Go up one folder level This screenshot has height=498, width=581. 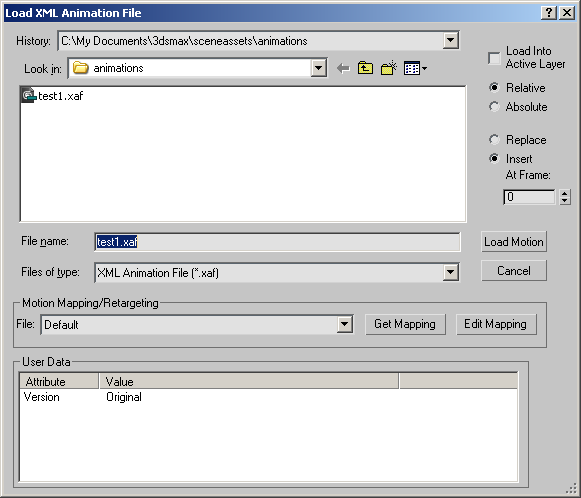[x=365, y=68]
